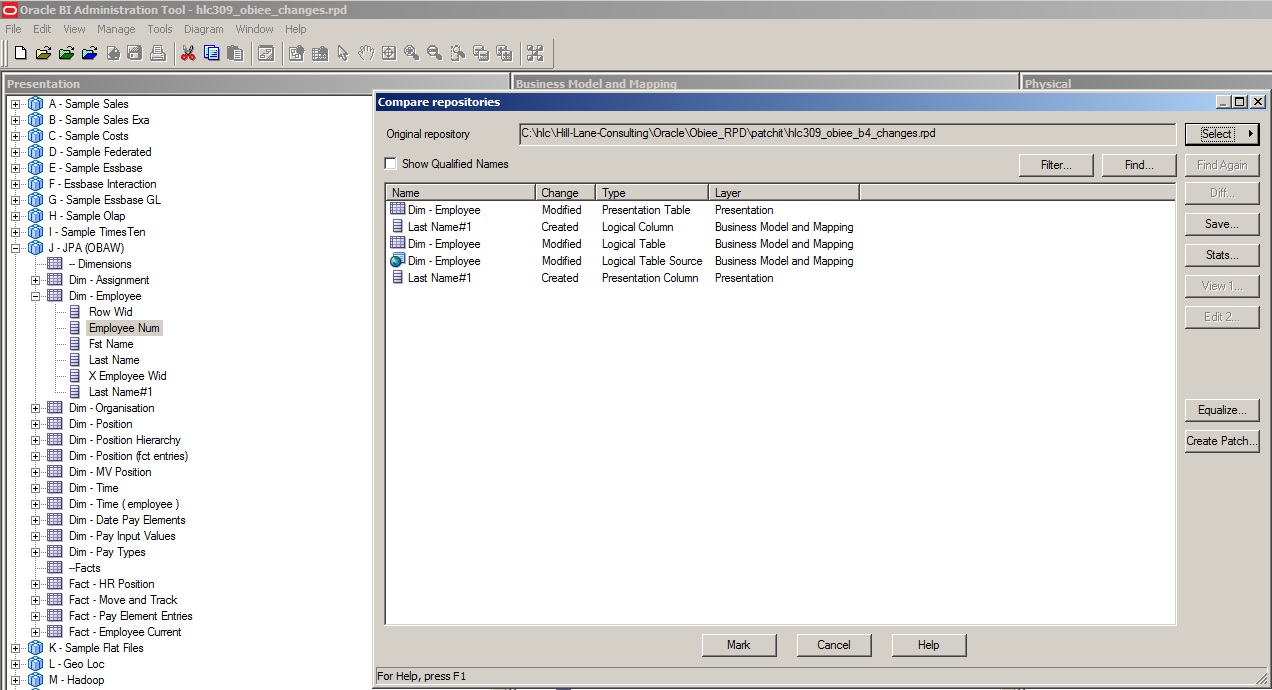Click the Cancel button
Screen dimensions: 1272x690
click(x=834, y=645)
